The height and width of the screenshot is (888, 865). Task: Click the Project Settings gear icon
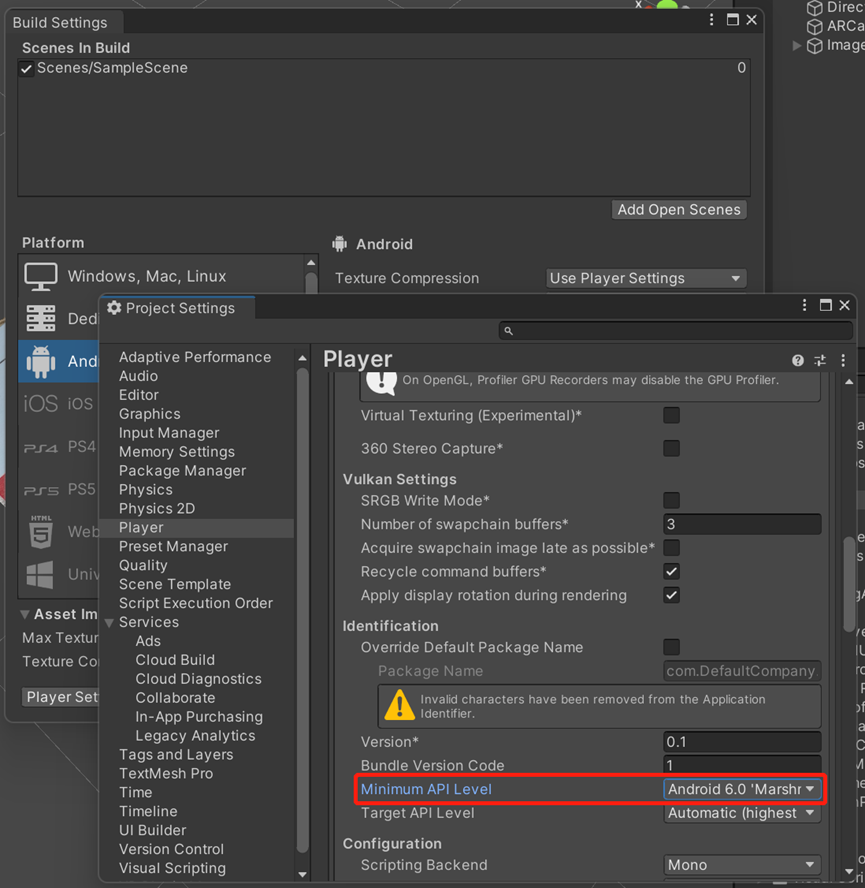point(114,308)
